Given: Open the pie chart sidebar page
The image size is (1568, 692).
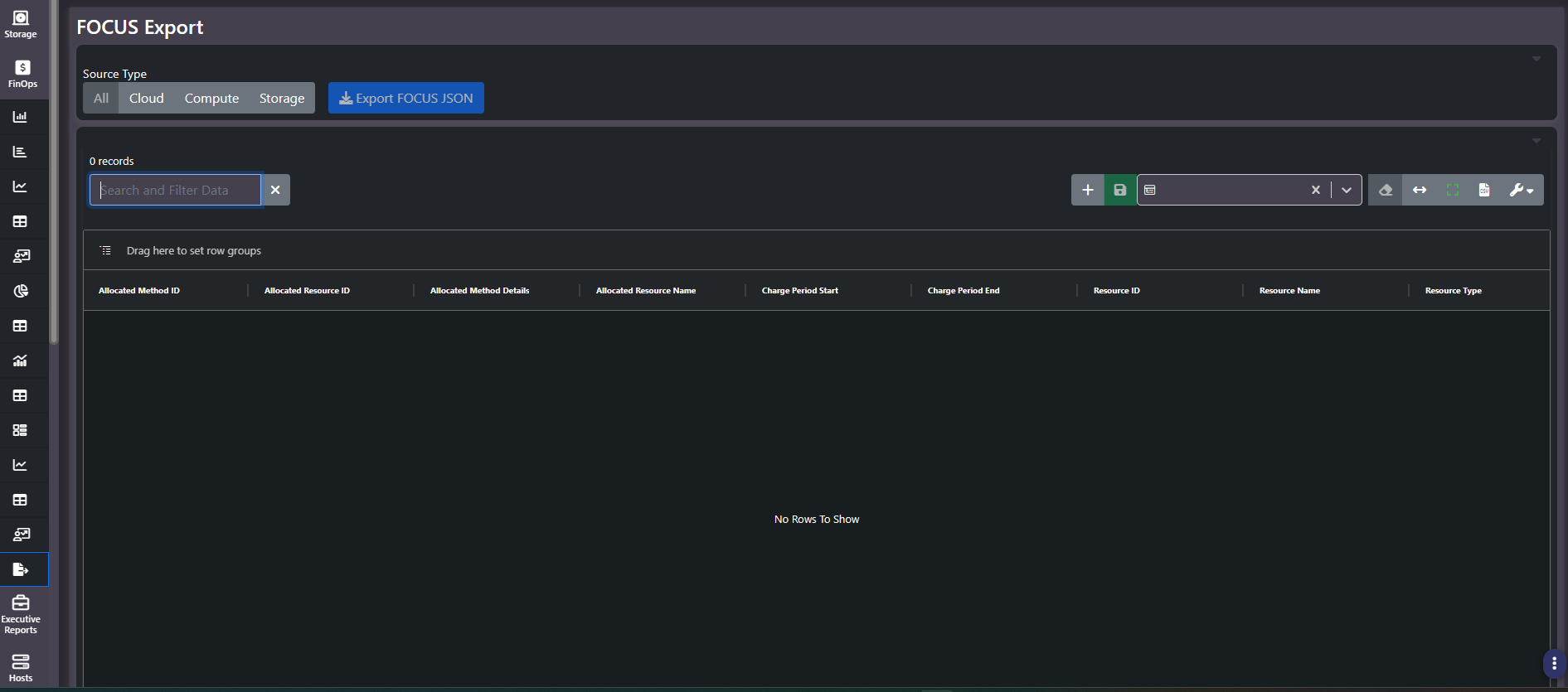Looking at the screenshot, I should [21, 291].
